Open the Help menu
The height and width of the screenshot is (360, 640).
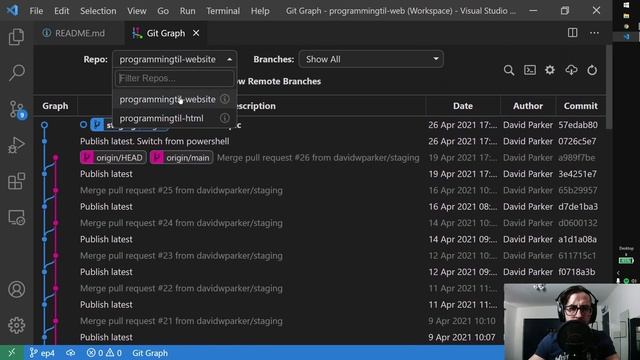point(260,11)
